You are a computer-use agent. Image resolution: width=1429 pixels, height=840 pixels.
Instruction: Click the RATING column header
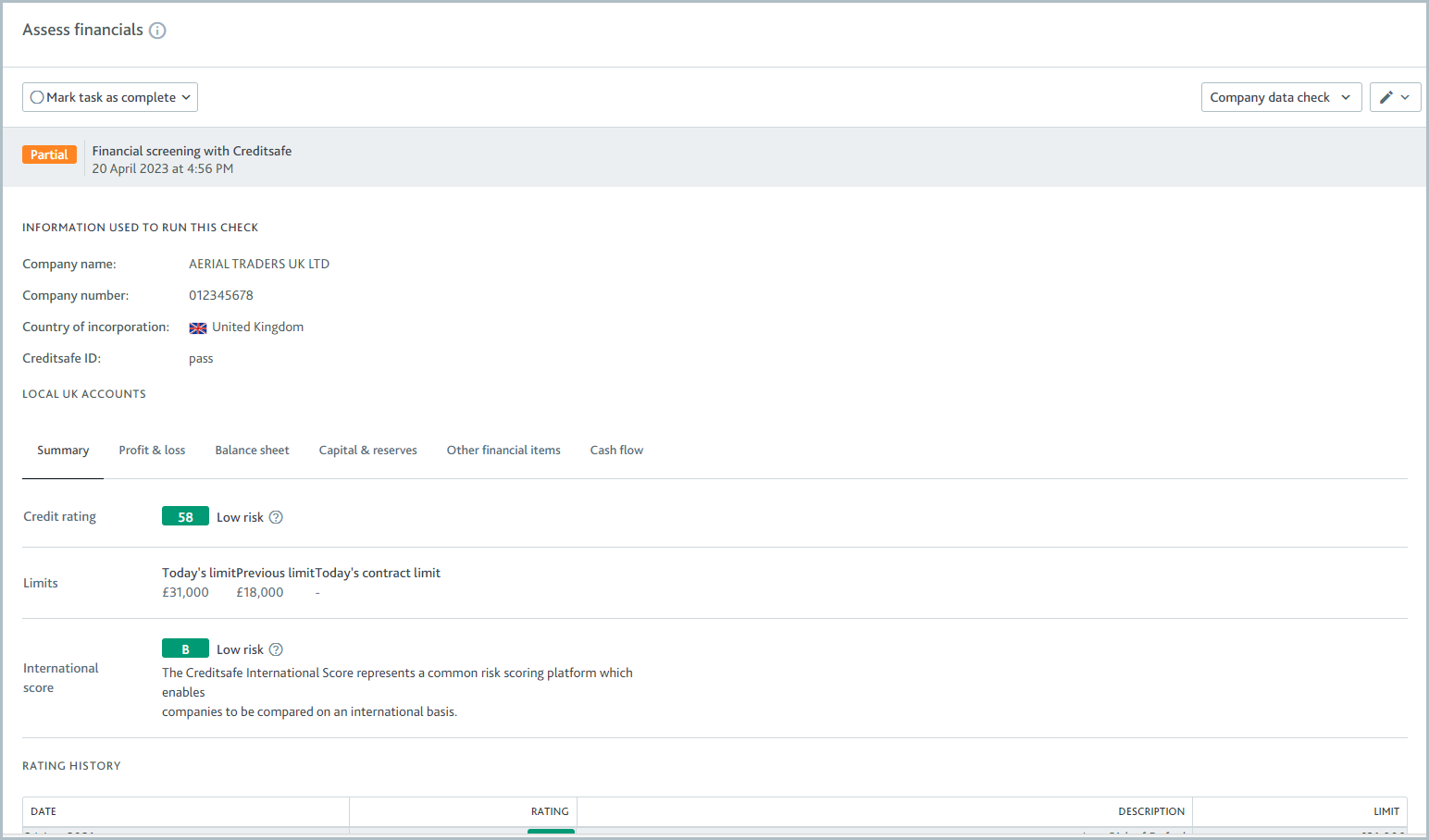pos(550,810)
